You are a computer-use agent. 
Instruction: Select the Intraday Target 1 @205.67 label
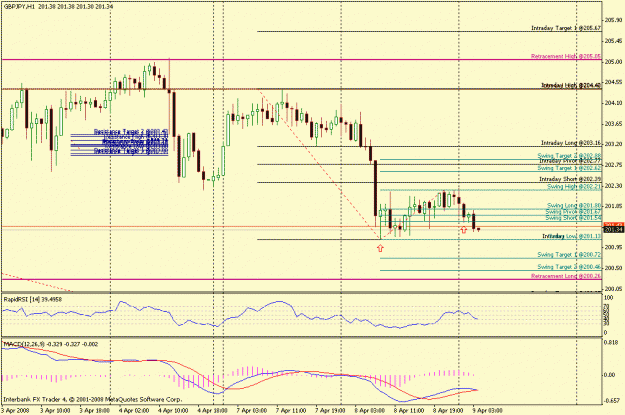tap(566, 28)
